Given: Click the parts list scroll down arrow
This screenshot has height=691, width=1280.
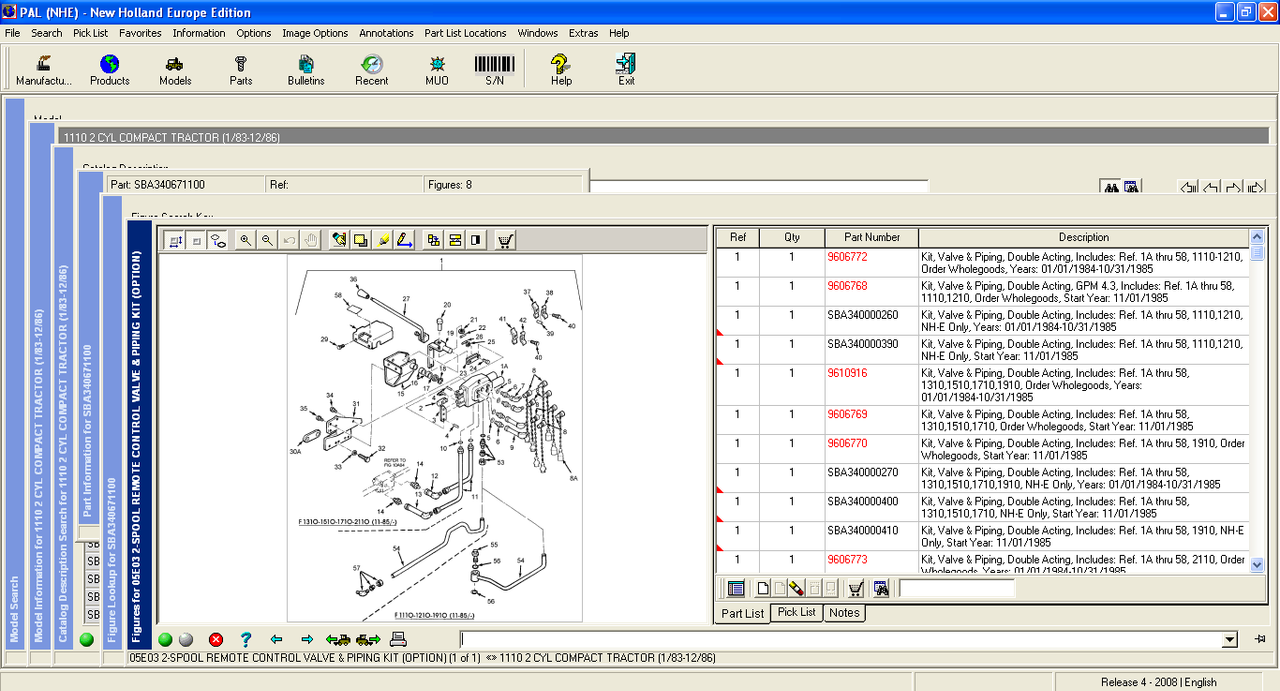Looking at the screenshot, I should [1257, 565].
